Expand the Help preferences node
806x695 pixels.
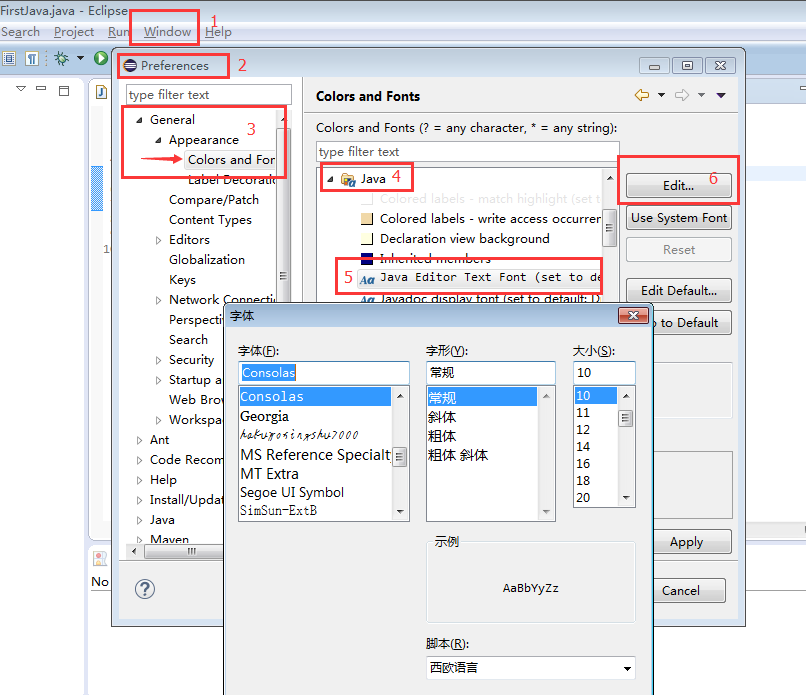[139, 480]
